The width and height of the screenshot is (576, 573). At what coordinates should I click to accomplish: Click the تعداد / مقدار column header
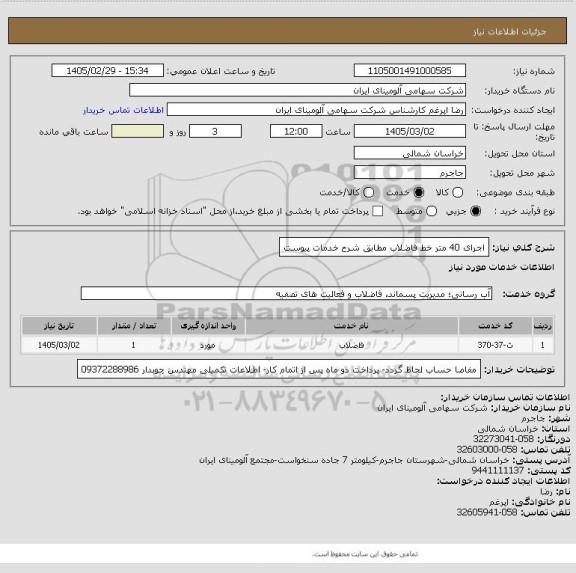[x=134, y=326]
